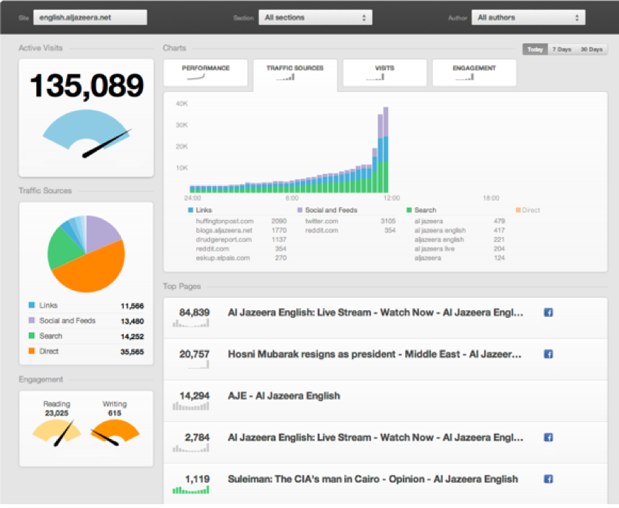This screenshot has width=619, height=508.
Task: Open Live Stream page with 2,784 visits
Action: (375, 437)
